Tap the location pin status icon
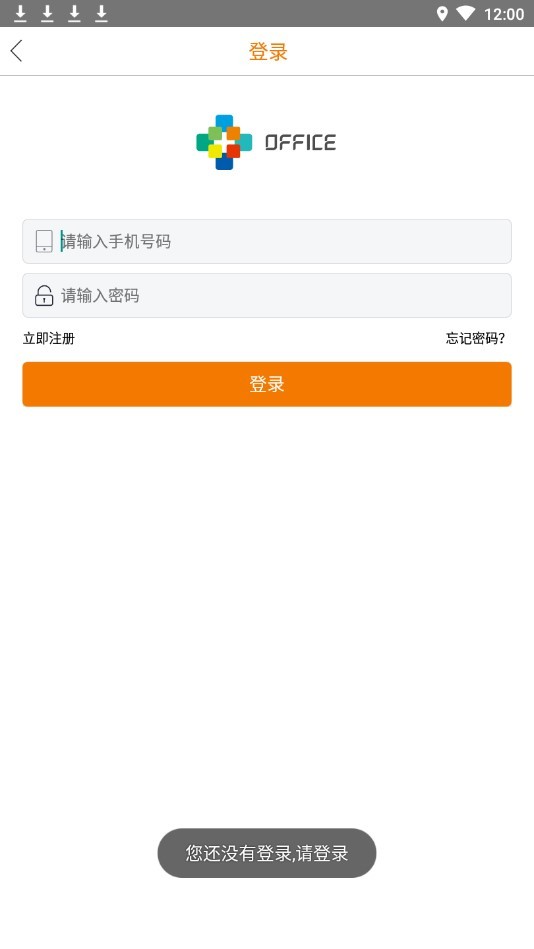This screenshot has height=949, width=534. (443, 14)
